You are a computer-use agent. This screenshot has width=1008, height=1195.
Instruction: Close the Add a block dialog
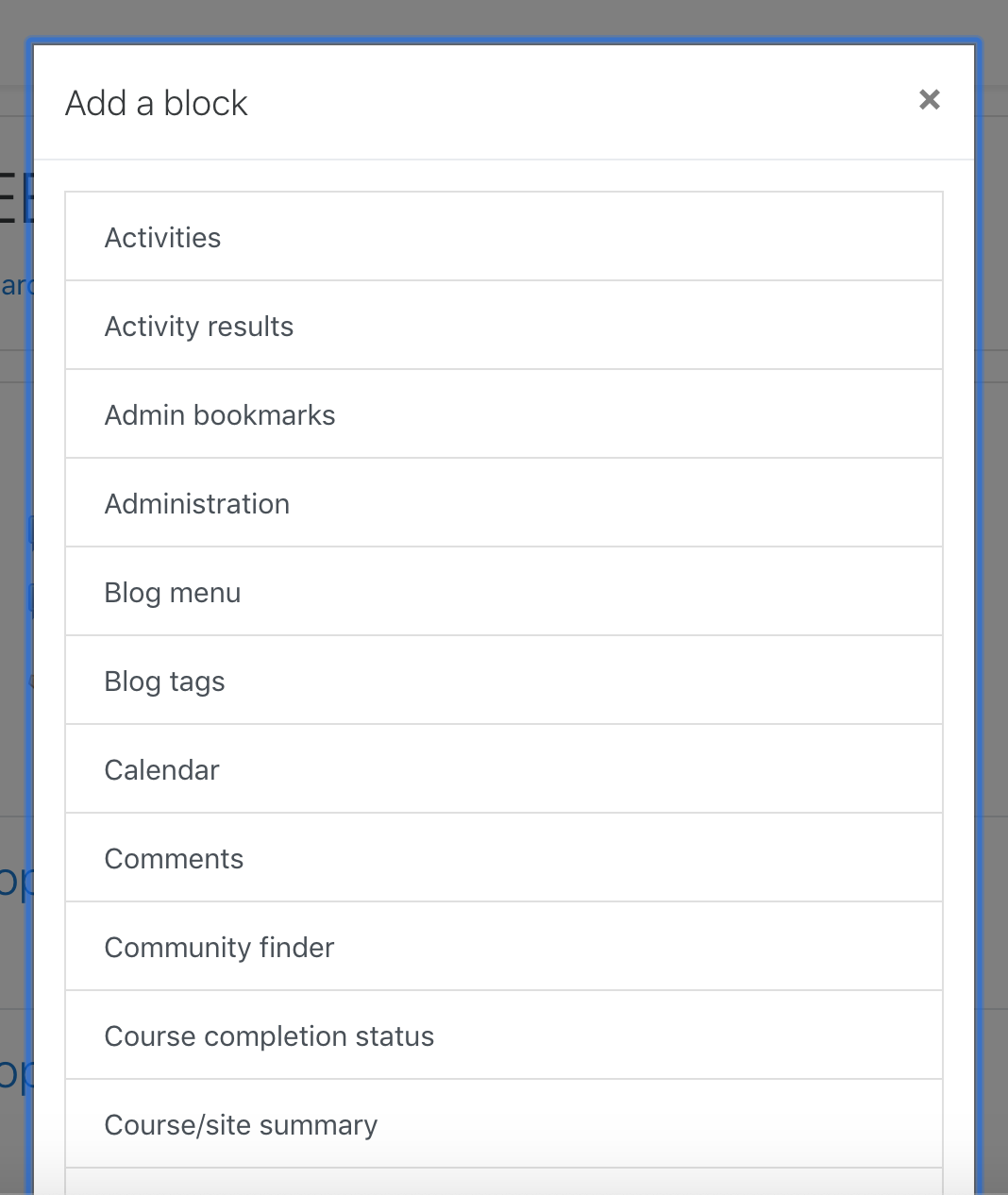(929, 99)
